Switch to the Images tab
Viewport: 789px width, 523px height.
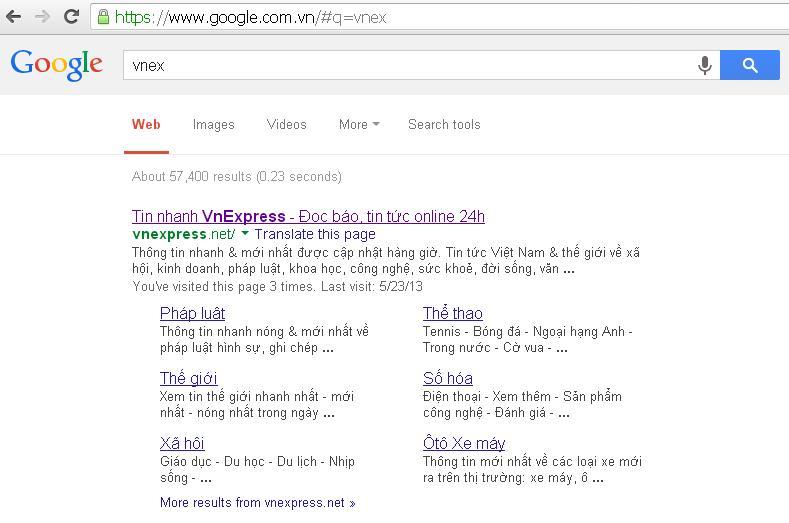pyautogui.click(x=213, y=124)
